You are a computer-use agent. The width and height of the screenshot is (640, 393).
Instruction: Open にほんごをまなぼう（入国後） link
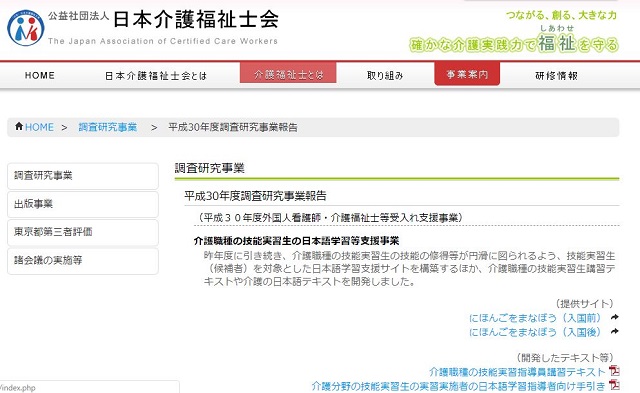pos(535,332)
